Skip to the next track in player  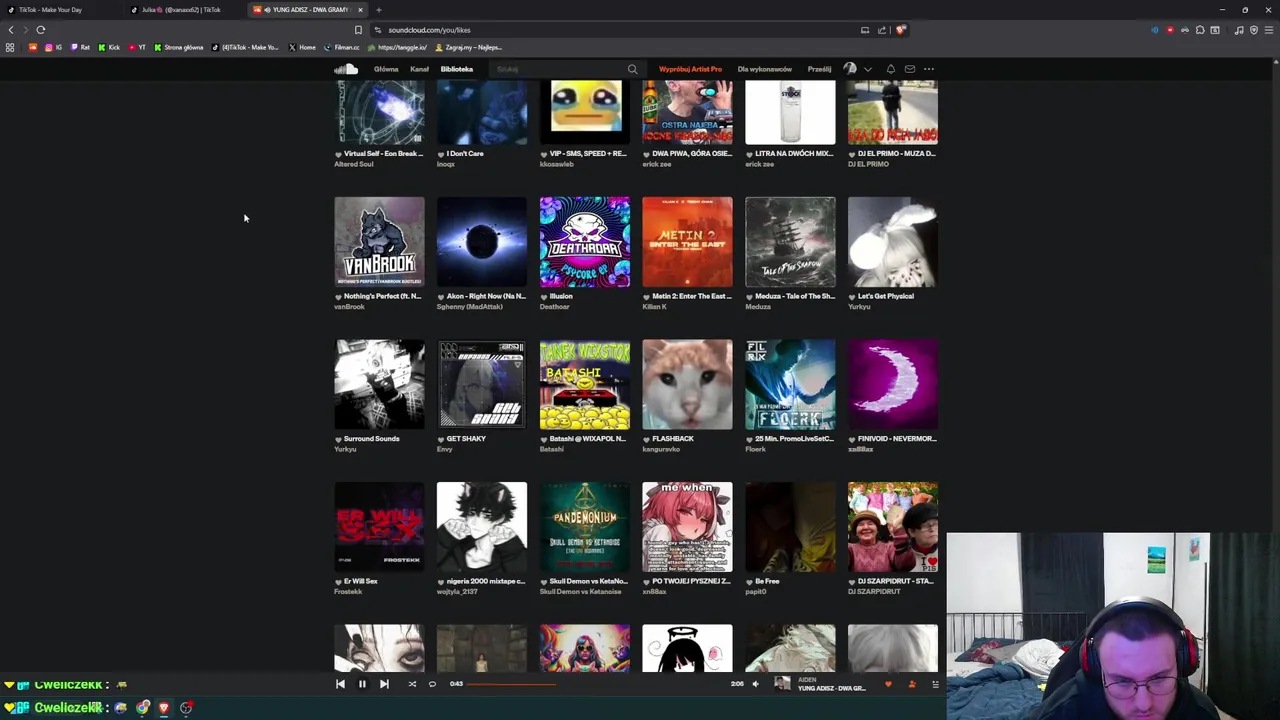tap(384, 684)
